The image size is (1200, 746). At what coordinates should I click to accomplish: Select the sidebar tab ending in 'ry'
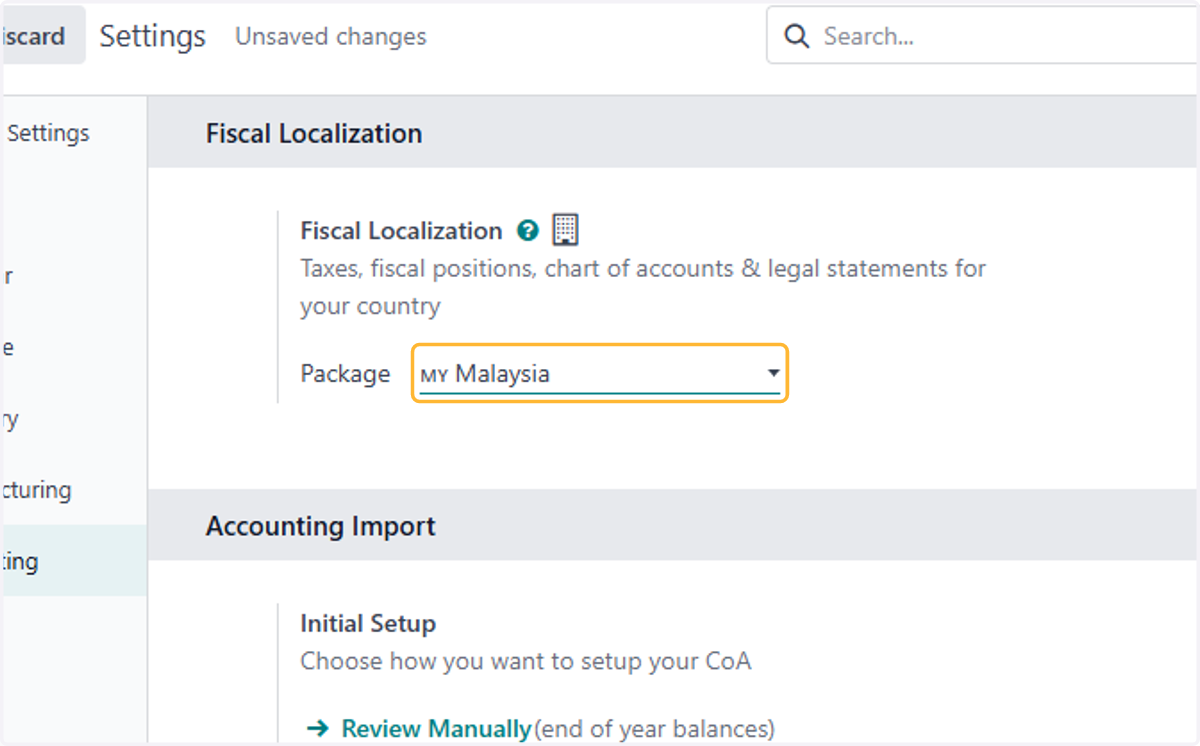point(73,419)
